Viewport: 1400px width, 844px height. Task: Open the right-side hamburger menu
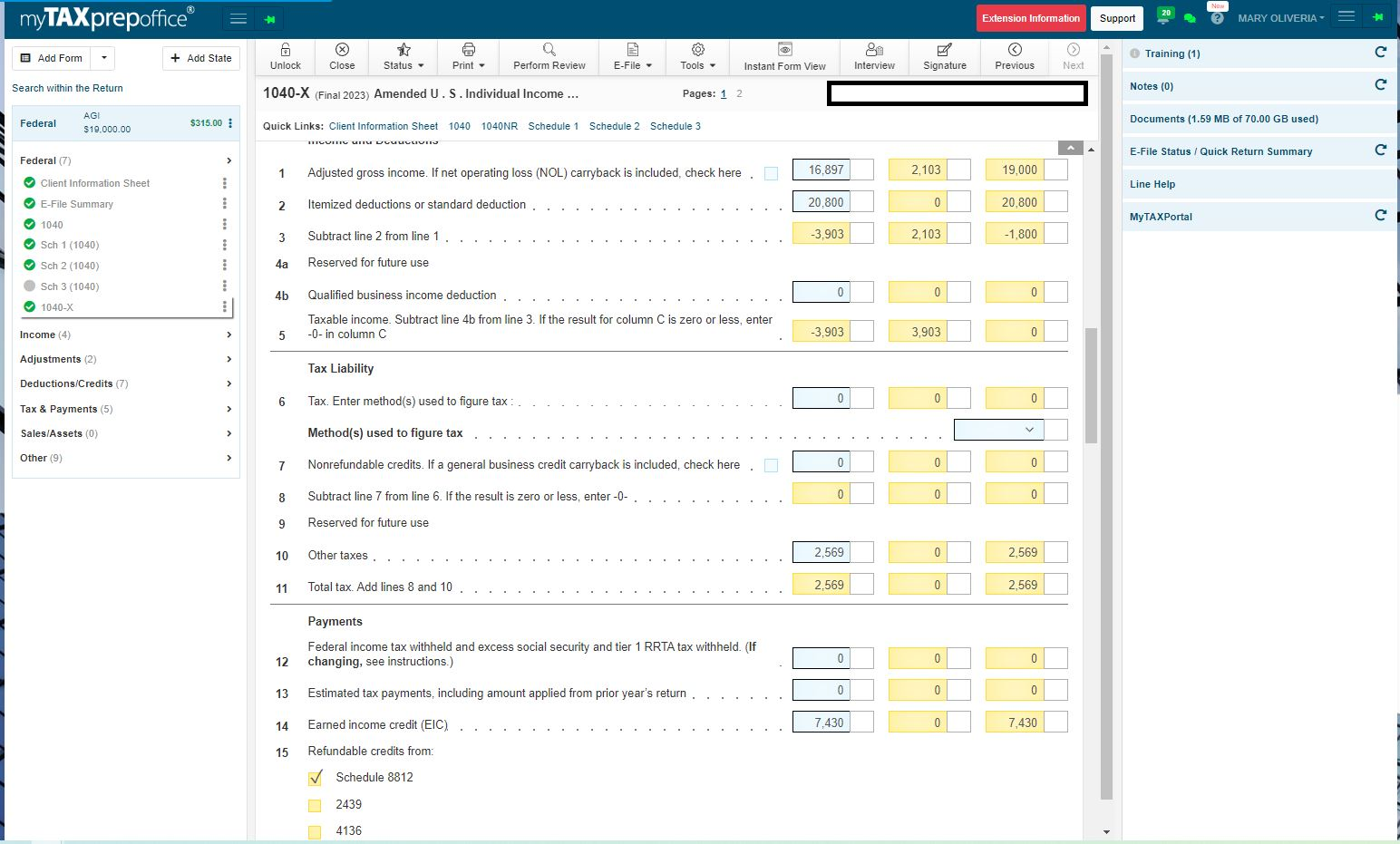[x=1347, y=17]
